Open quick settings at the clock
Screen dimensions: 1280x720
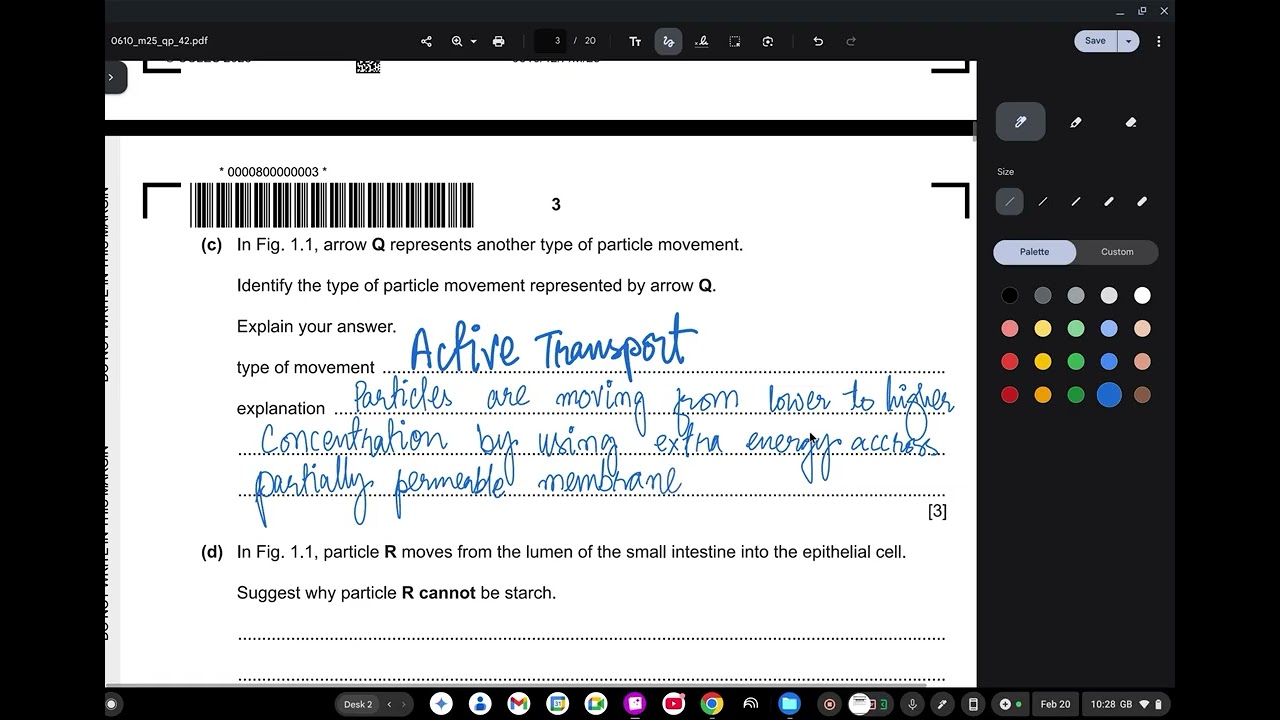pyautogui.click(x=1127, y=704)
